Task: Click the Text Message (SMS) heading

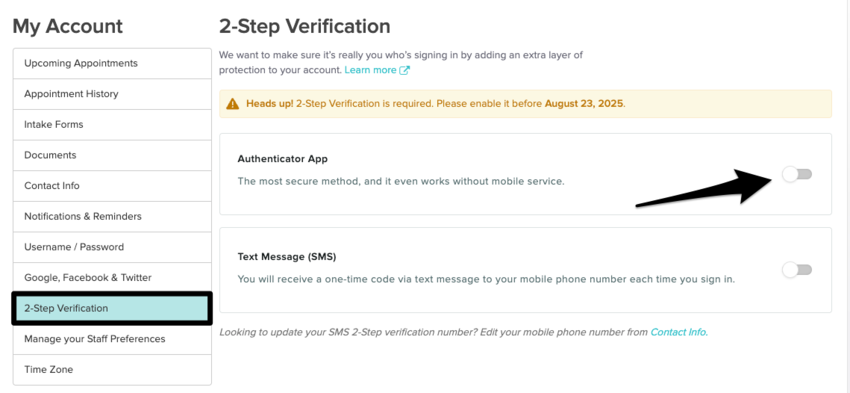Action: pyautogui.click(x=287, y=256)
